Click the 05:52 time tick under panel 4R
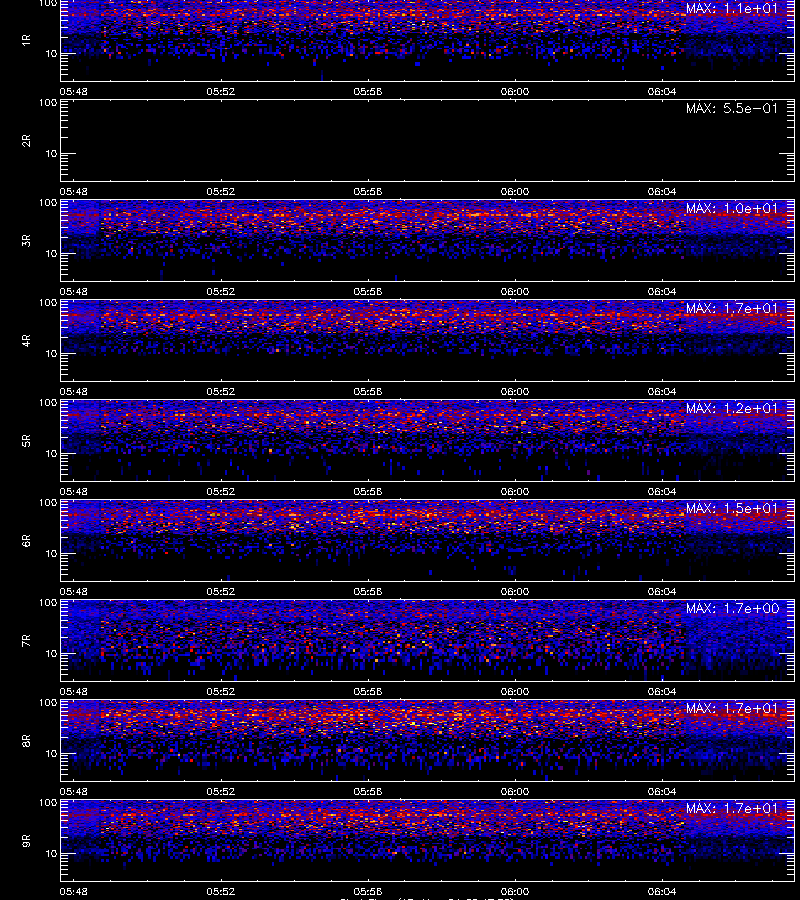 tap(220, 391)
